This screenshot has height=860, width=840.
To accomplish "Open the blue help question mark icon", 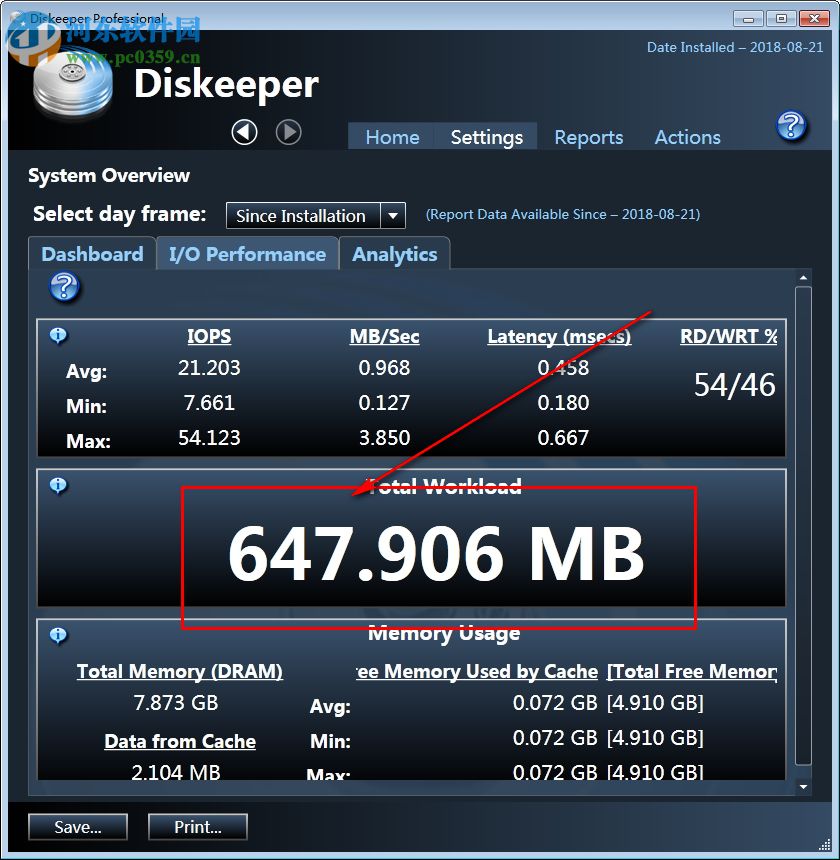I will [x=791, y=127].
